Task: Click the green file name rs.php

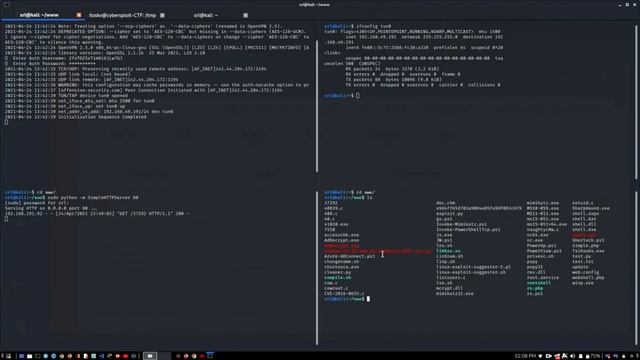Action: pyautogui.click(x=535, y=288)
